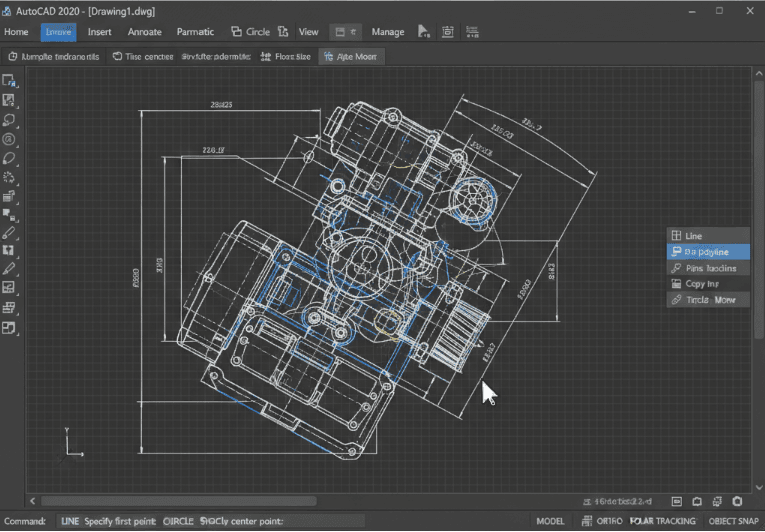Screen dimensions: 765x532
Task: Click the Strvfcte pdermtle button
Action: click(216, 57)
